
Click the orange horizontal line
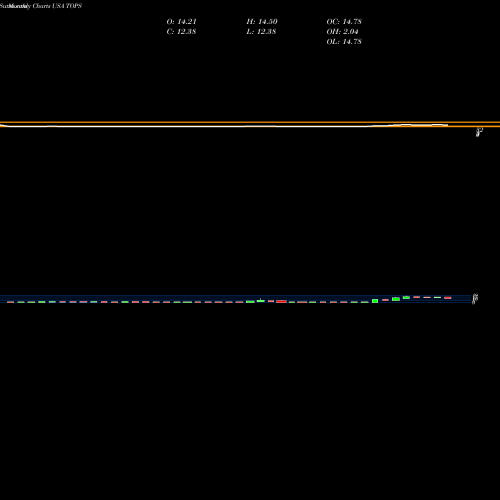pyautogui.click(x=250, y=122)
